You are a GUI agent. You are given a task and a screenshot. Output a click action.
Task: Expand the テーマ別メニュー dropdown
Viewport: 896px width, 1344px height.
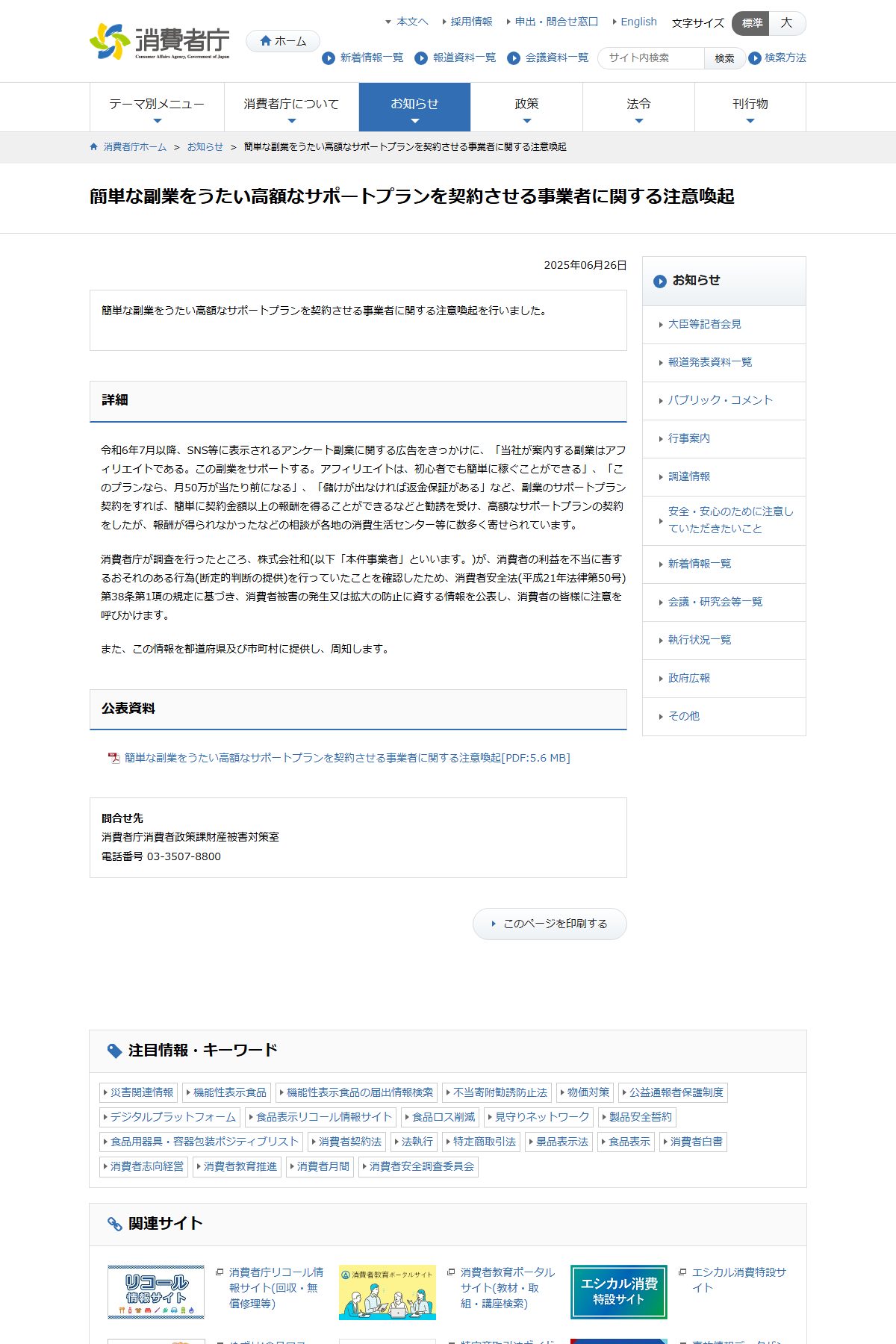[157, 108]
